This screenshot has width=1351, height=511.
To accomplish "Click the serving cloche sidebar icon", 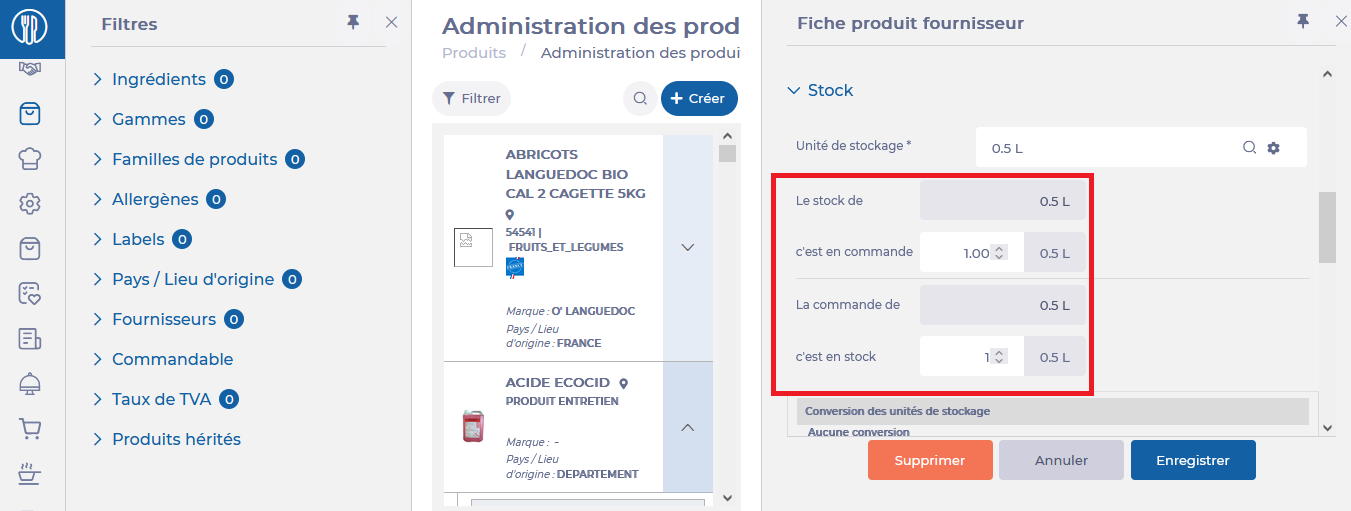I will (x=30, y=384).
